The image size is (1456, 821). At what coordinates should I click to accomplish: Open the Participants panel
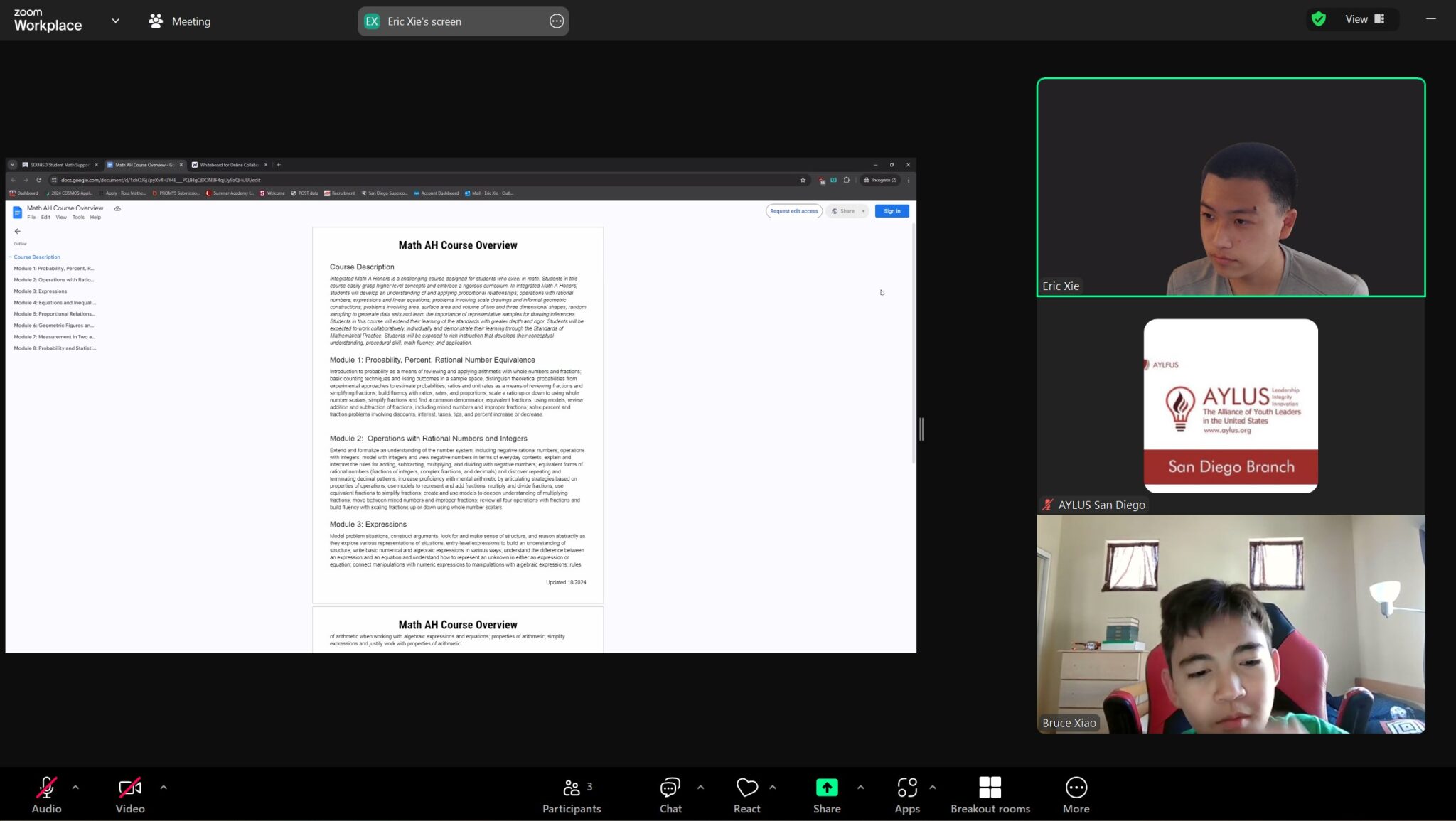(572, 795)
